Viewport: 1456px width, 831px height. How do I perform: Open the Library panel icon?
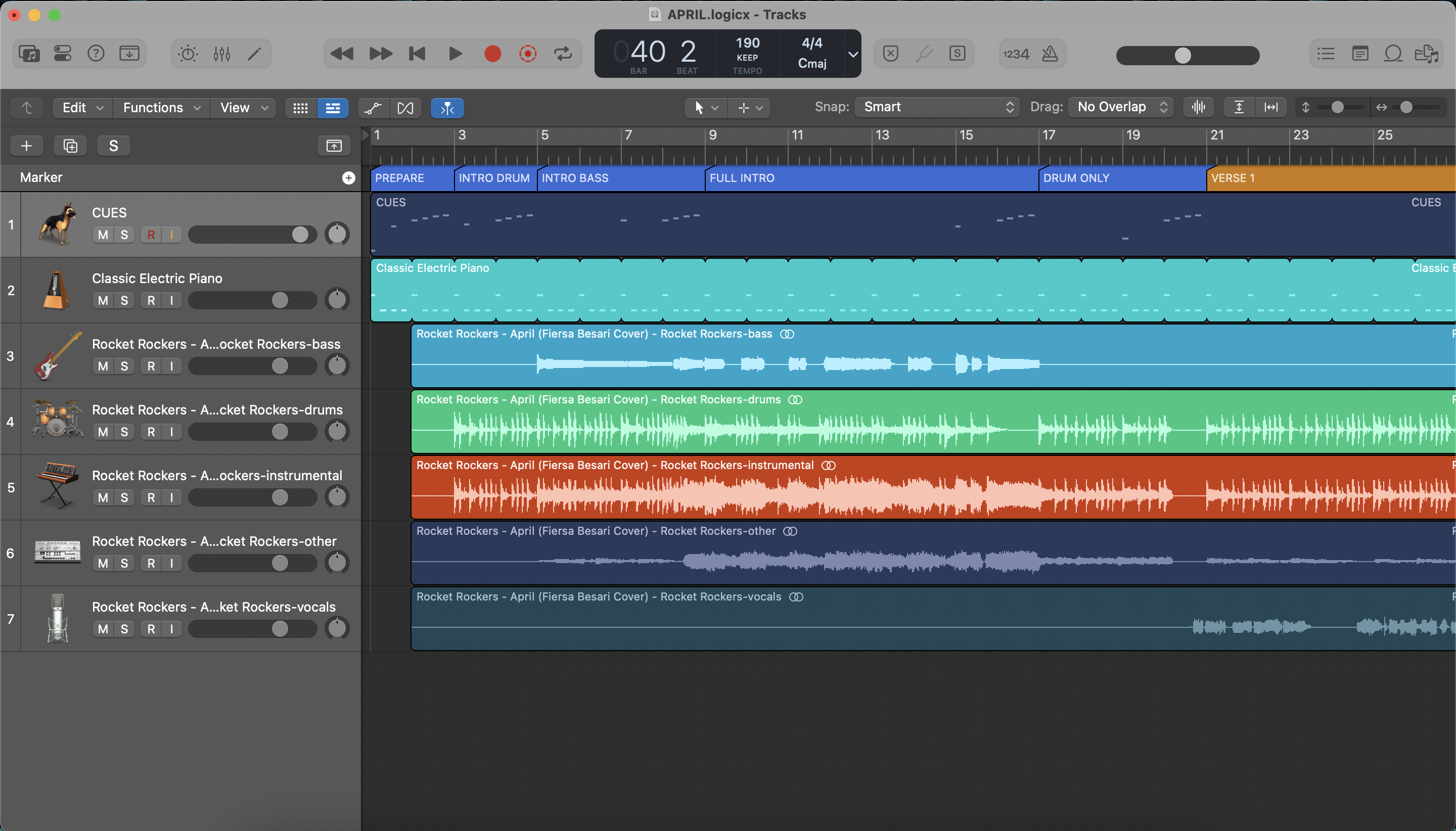(x=29, y=54)
